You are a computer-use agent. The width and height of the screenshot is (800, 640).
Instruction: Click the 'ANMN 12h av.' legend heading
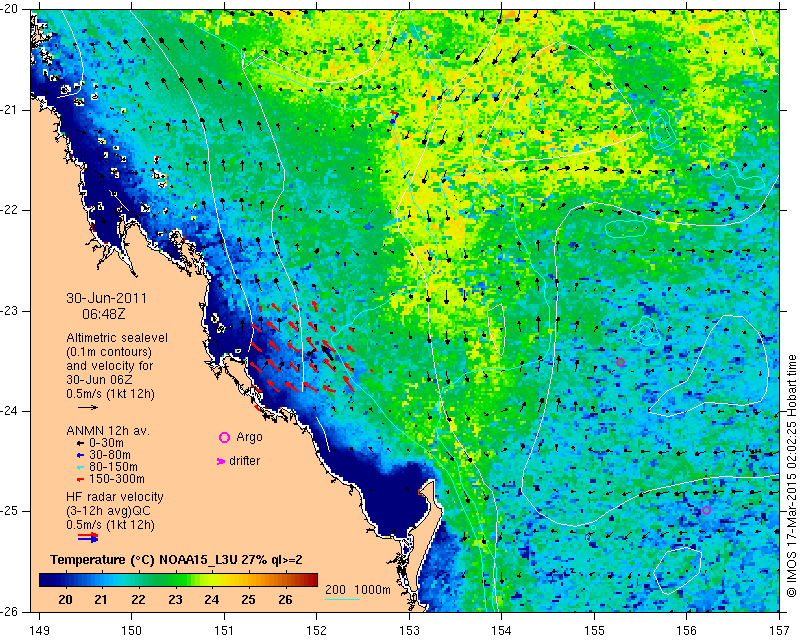108,431
